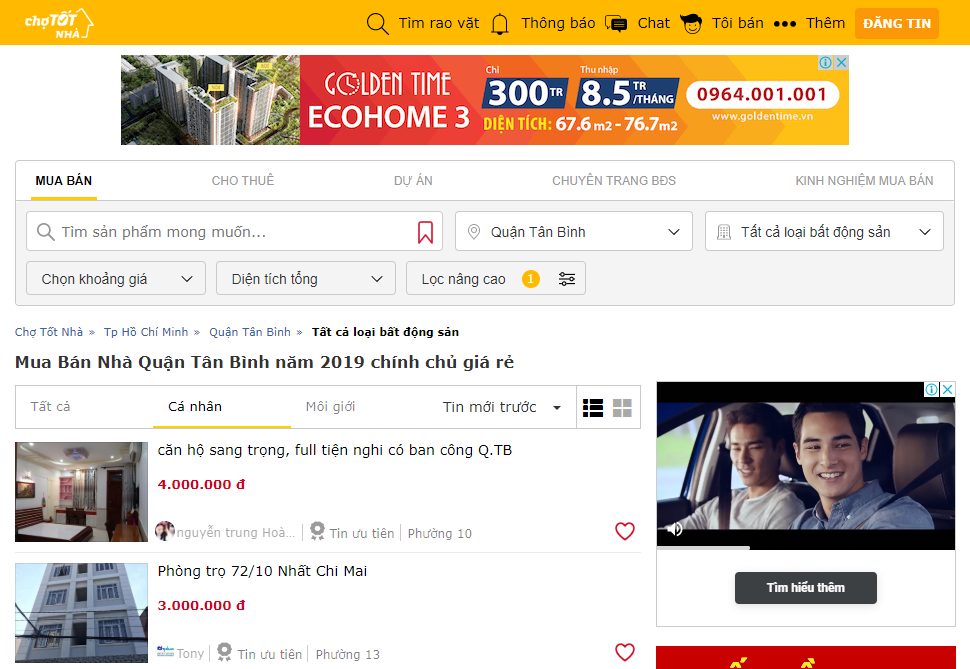Click the Phường 13 location text
The image size is (970, 669).
coord(348,654)
